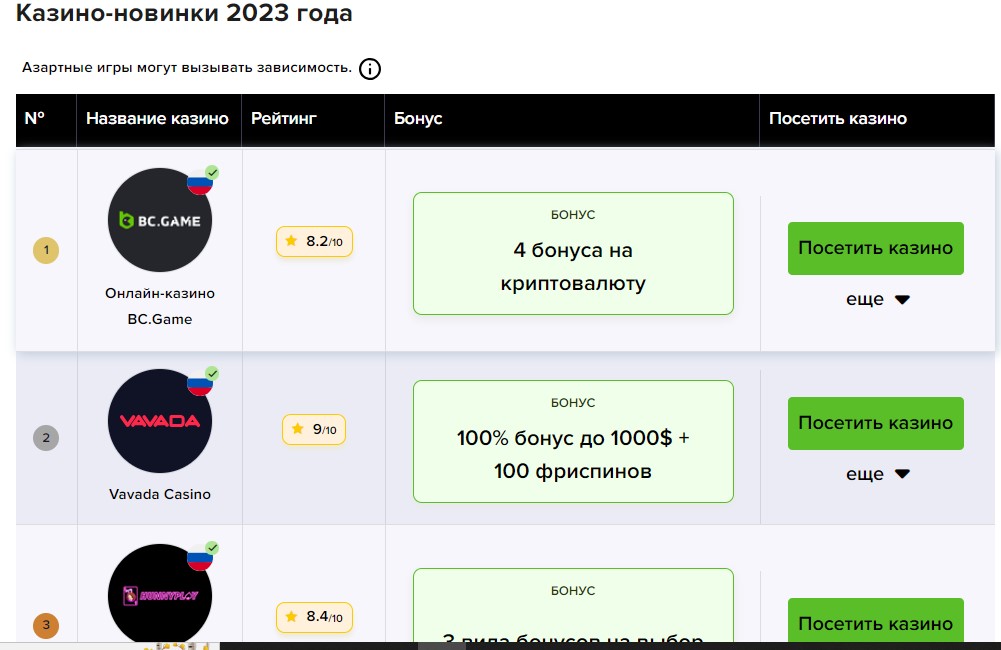
Task: Click the 'Онлайн-казино BC.Game' name link
Action: pyautogui.click(x=160, y=306)
